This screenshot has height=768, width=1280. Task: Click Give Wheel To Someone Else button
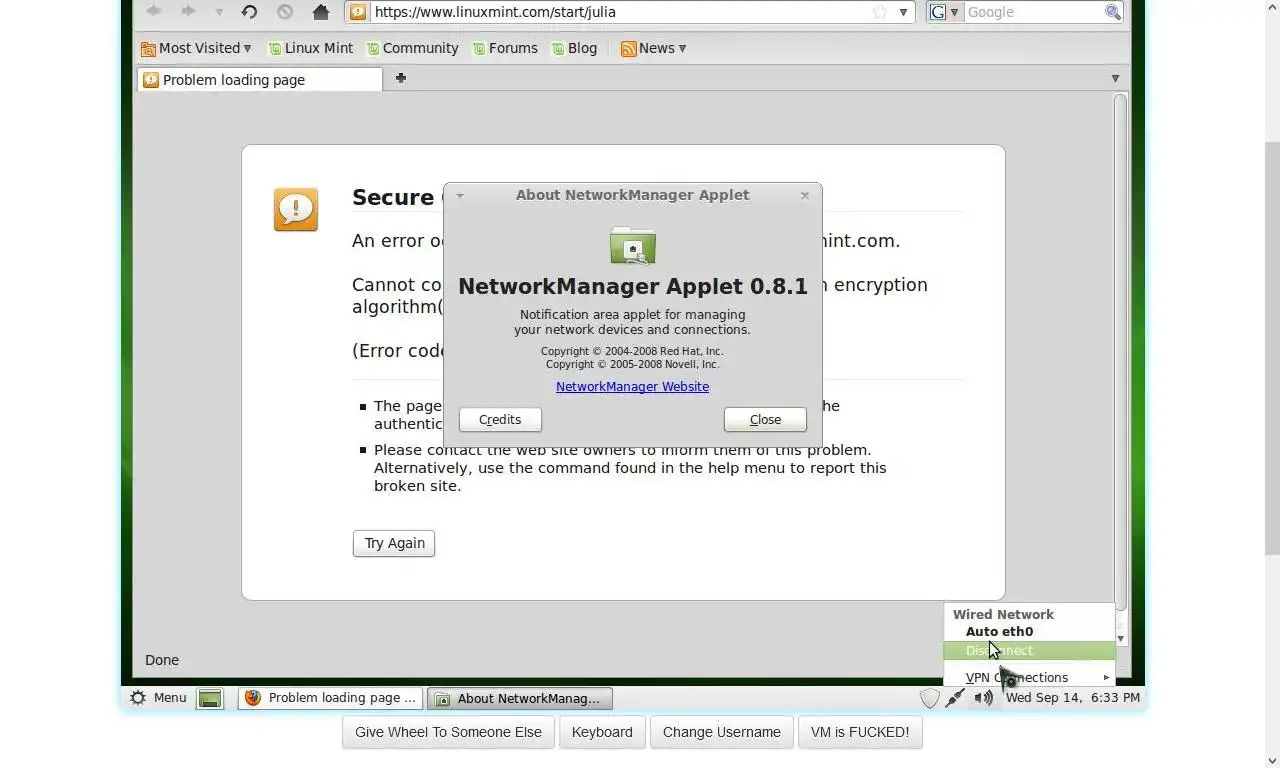click(448, 732)
